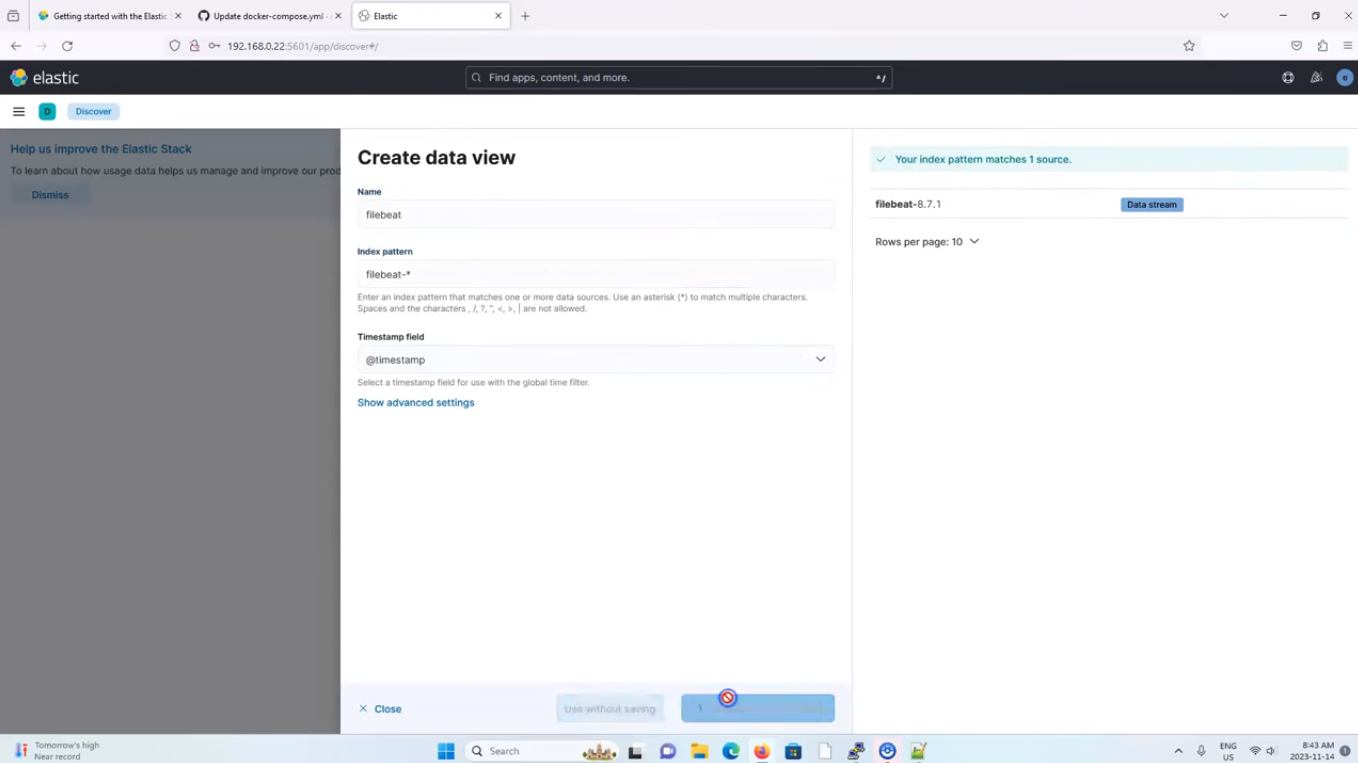This screenshot has width=1358, height=763.
Task: Click the browser address bar URL
Action: (x=302, y=46)
